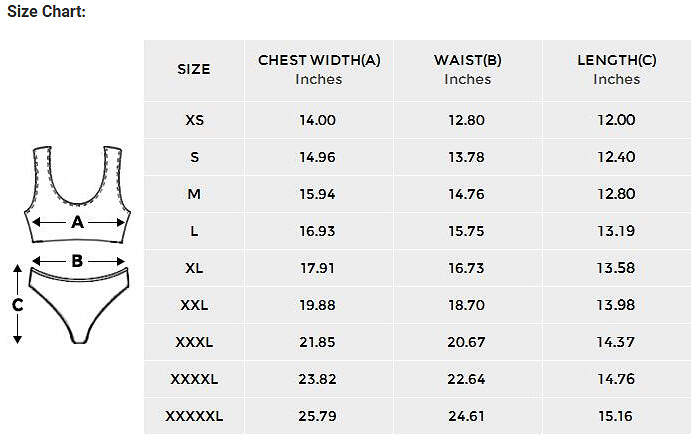The width and height of the screenshot is (700, 443).
Task: Click the bikini bottom diagram
Action: [79, 305]
